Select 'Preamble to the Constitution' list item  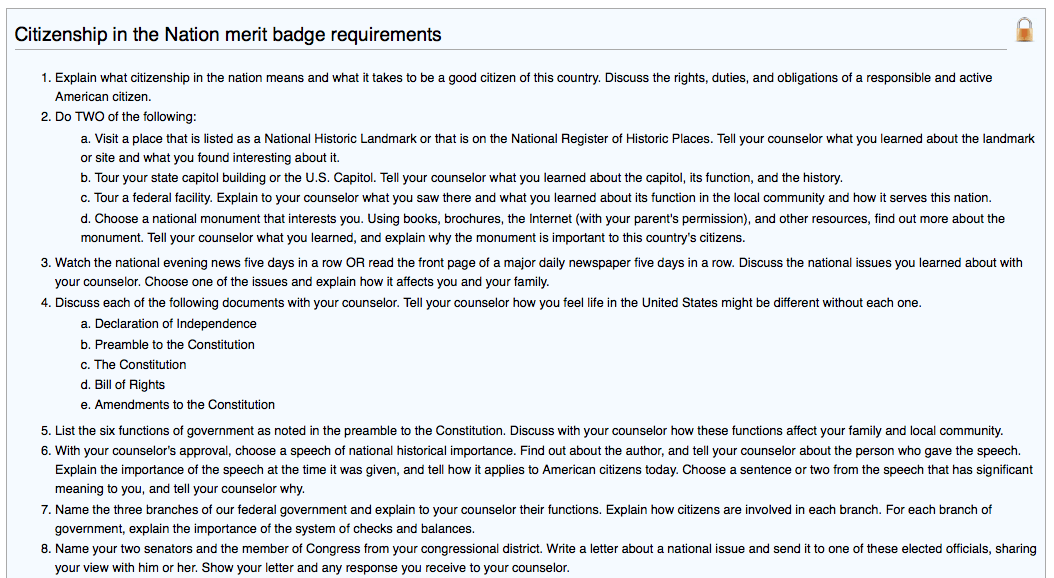tap(174, 344)
